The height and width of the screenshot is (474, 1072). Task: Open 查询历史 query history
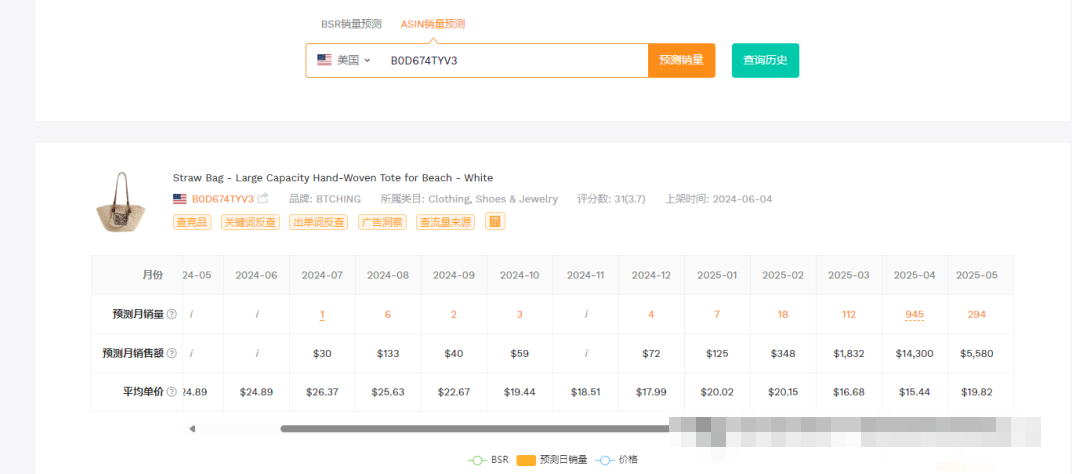pos(765,60)
